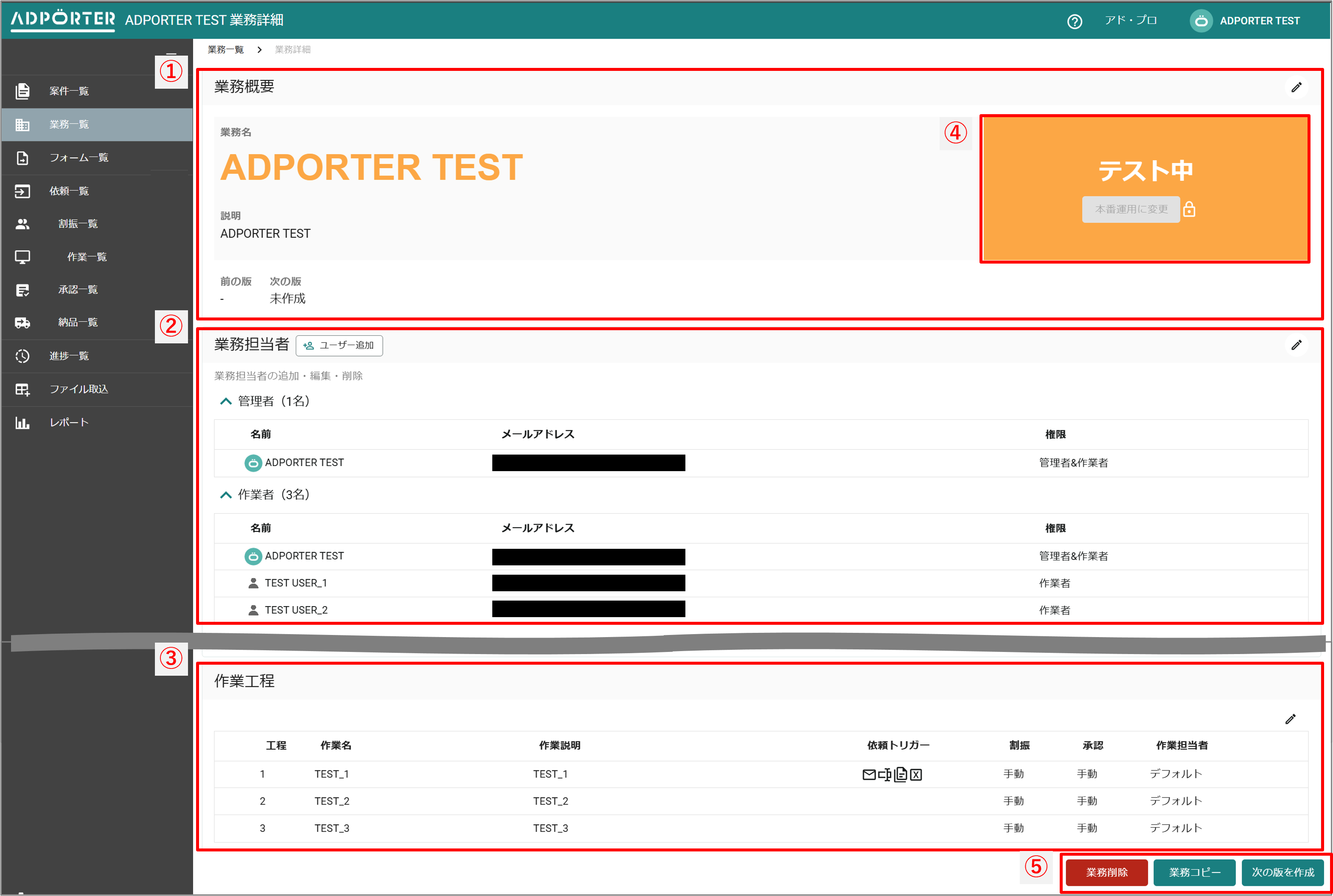
Task: Open 案件一覧 in the sidebar menu
Action: click(x=69, y=91)
